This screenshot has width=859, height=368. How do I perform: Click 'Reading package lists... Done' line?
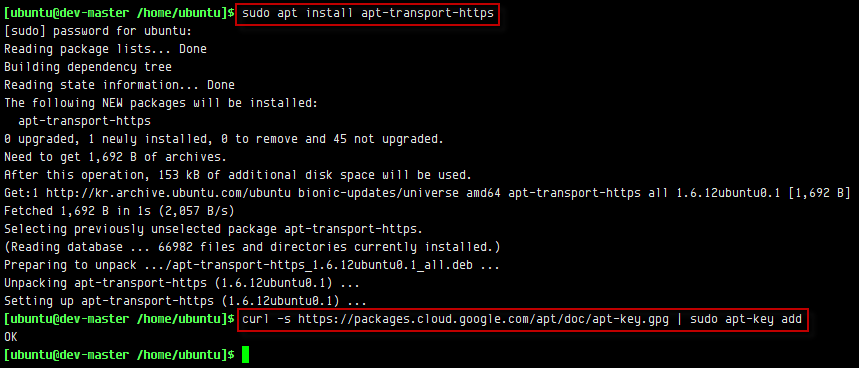(105, 49)
